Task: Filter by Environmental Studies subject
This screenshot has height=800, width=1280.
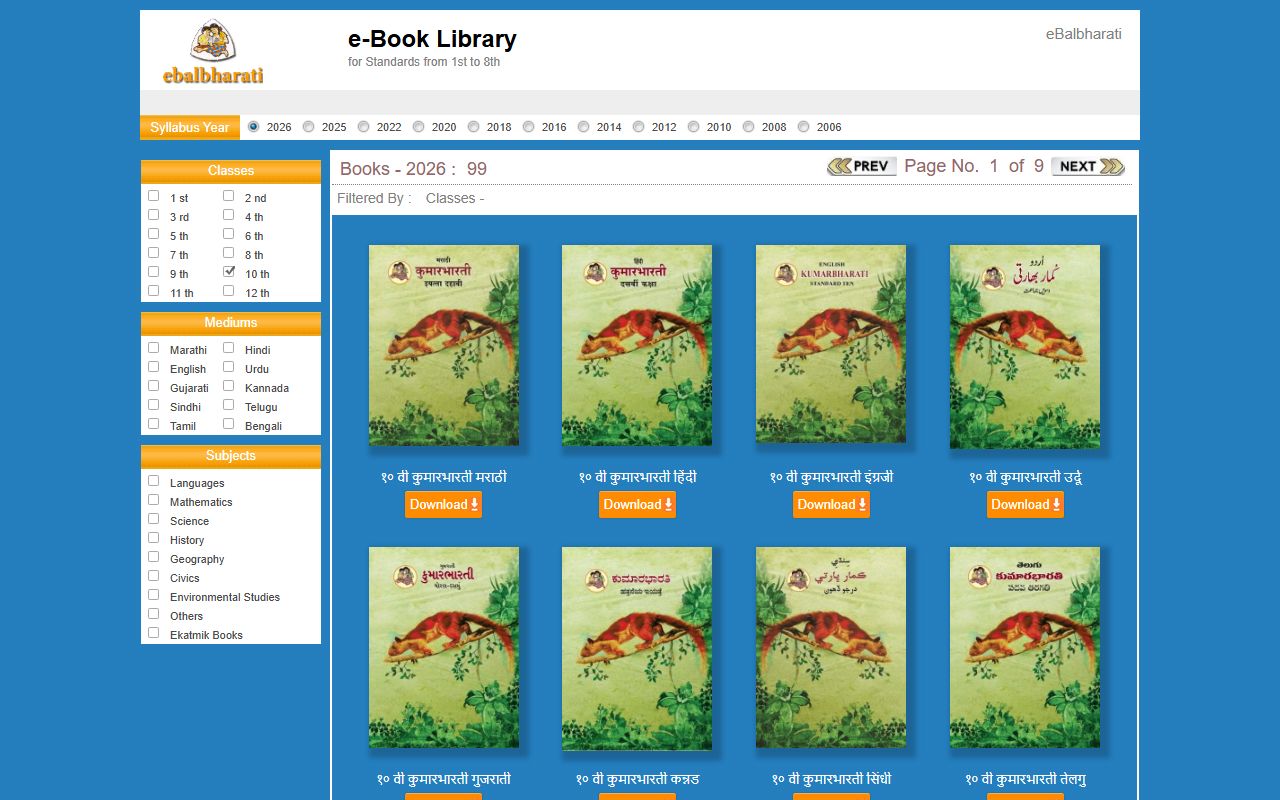Action: pyautogui.click(x=154, y=595)
